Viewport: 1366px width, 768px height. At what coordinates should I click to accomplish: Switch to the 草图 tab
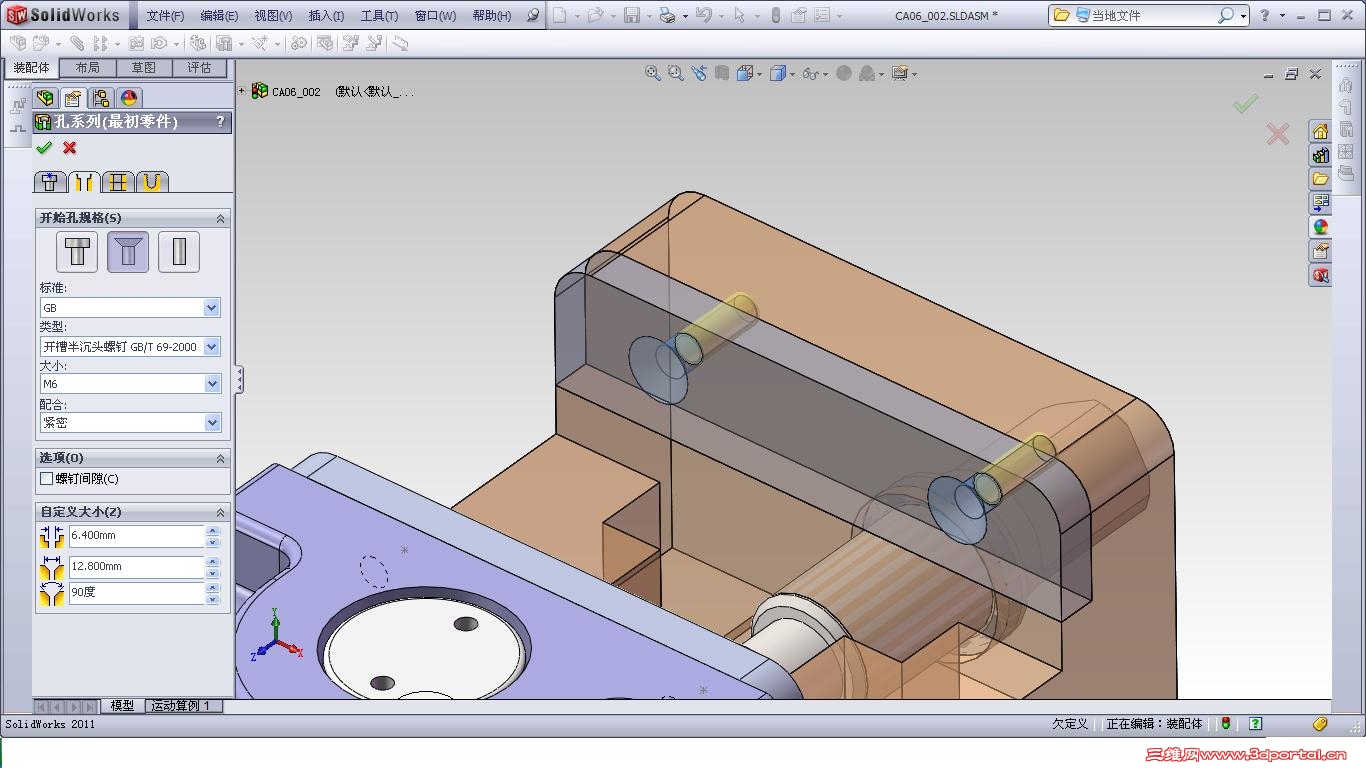tap(144, 68)
